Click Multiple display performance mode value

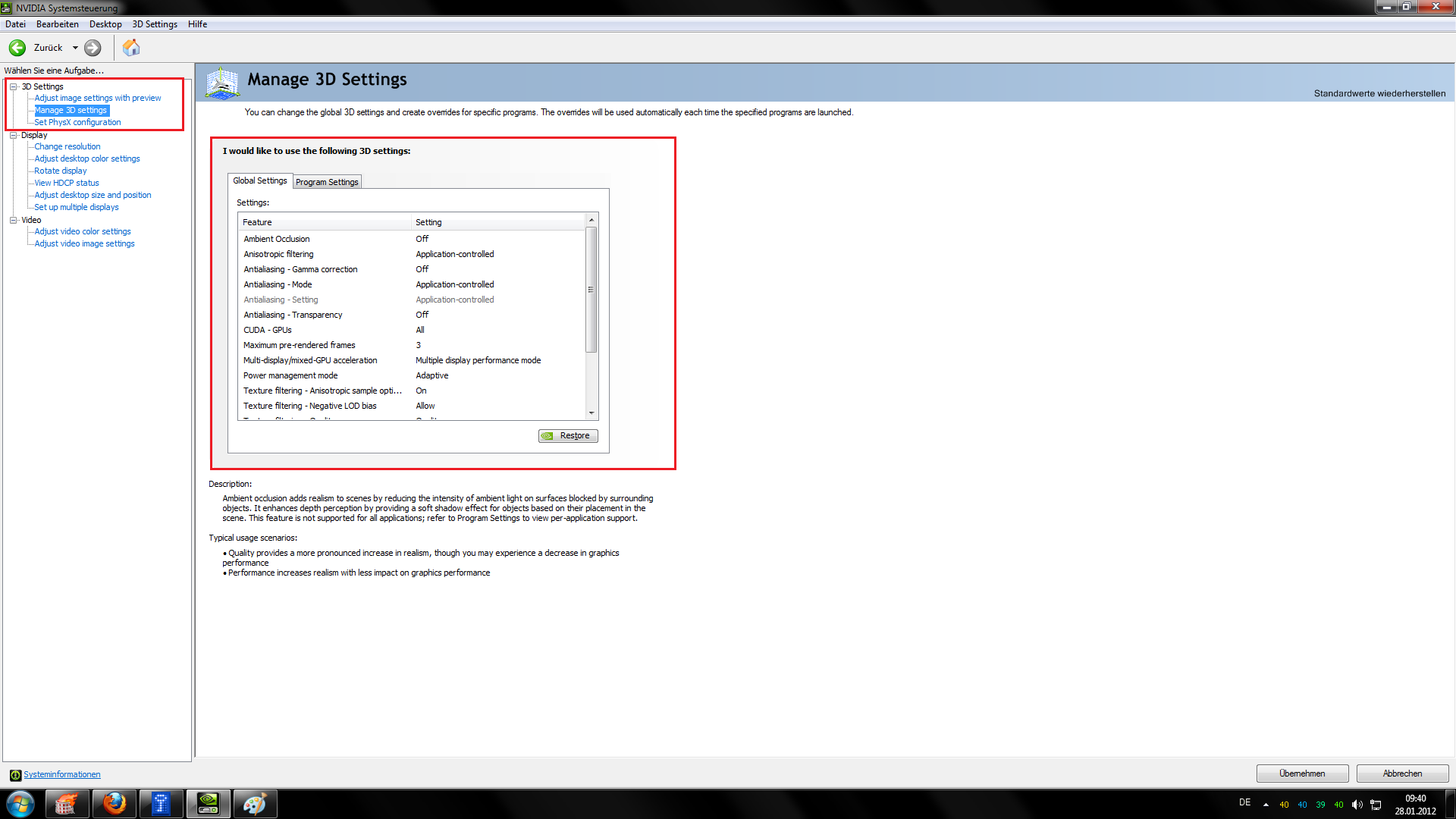coord(479,360)
